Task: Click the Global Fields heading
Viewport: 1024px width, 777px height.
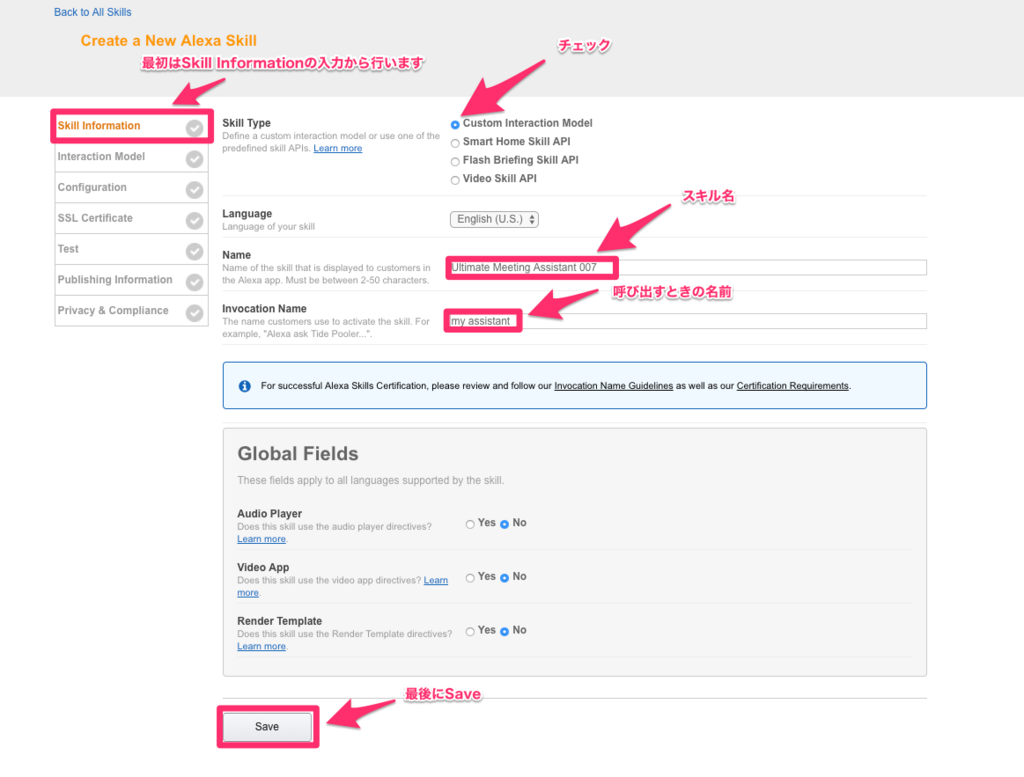Action: (298, 454)
